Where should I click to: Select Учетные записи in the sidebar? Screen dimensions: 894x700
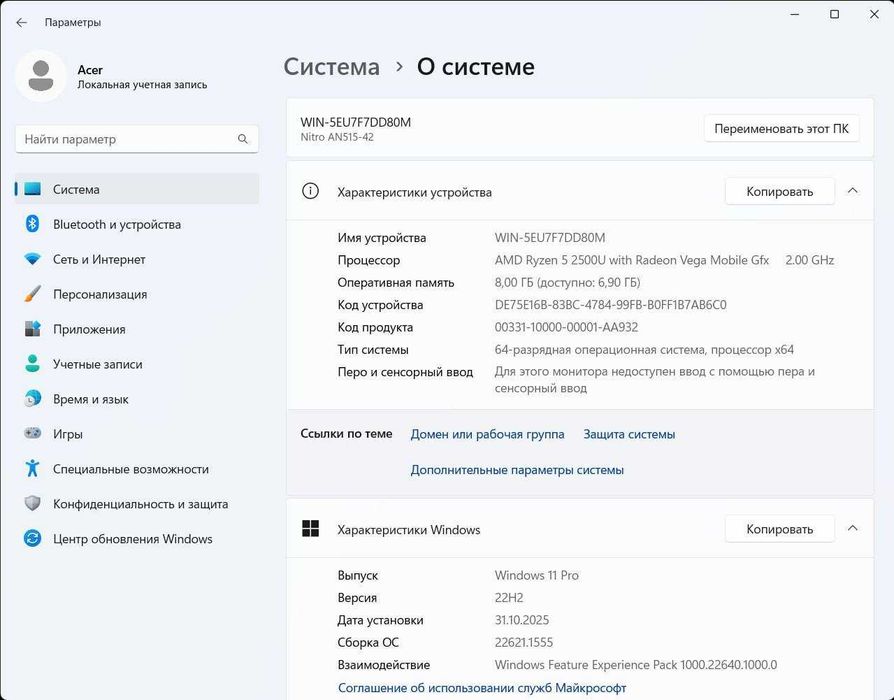[97, 365]
